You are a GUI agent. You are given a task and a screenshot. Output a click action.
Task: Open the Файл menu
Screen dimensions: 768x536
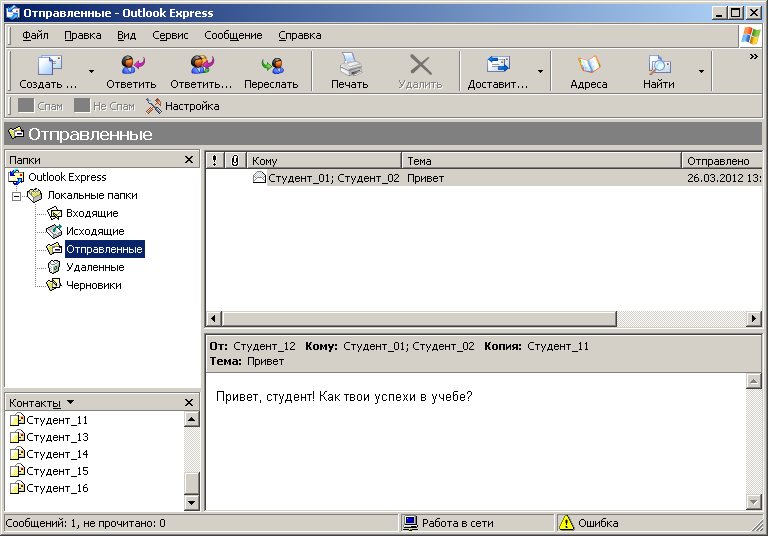pos(35,35)
